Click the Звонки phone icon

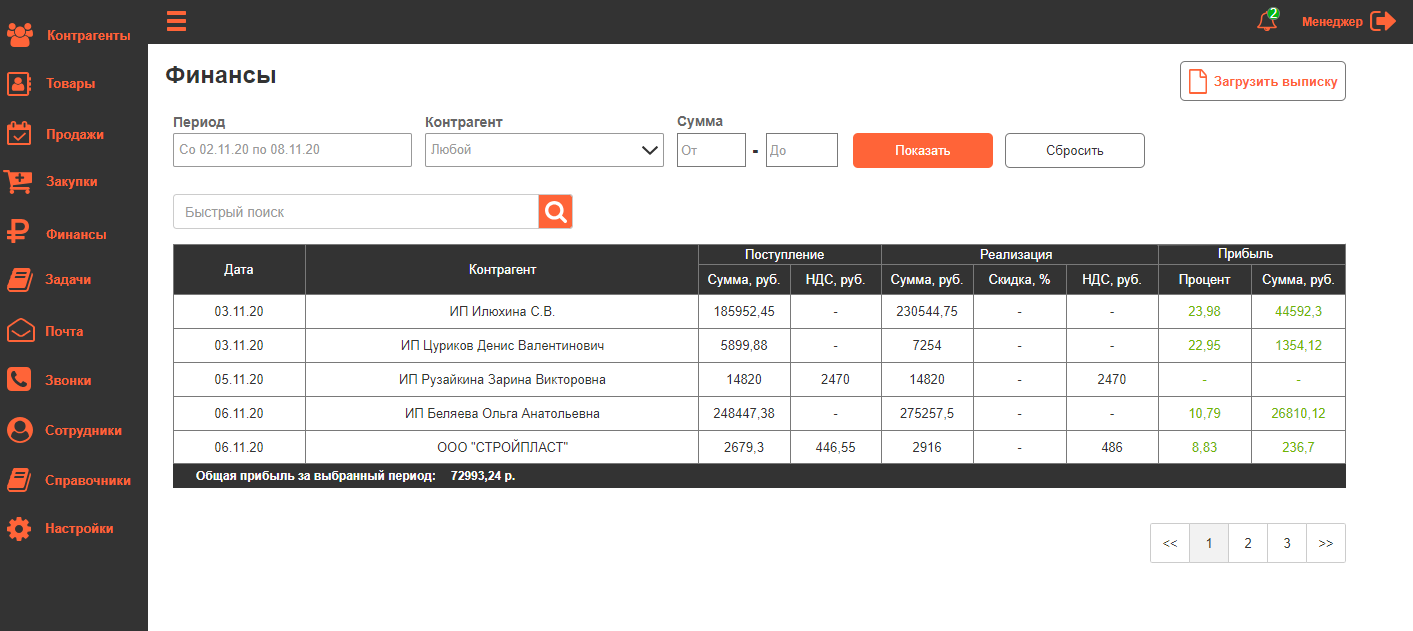point(20,380)
